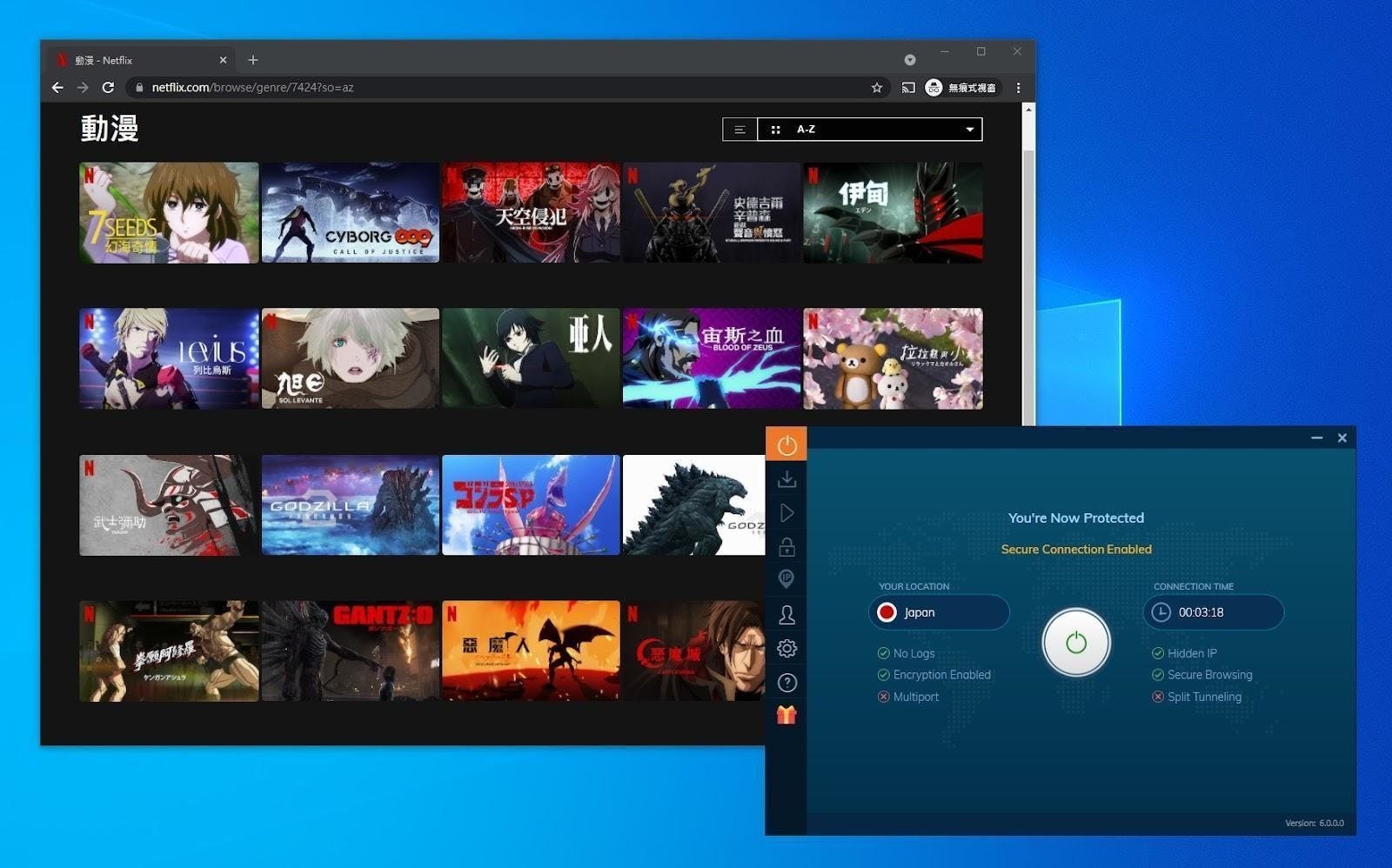Click the VPN sidebar power icon
Screen dimensions: 1392x868
[x=786, y=445]
